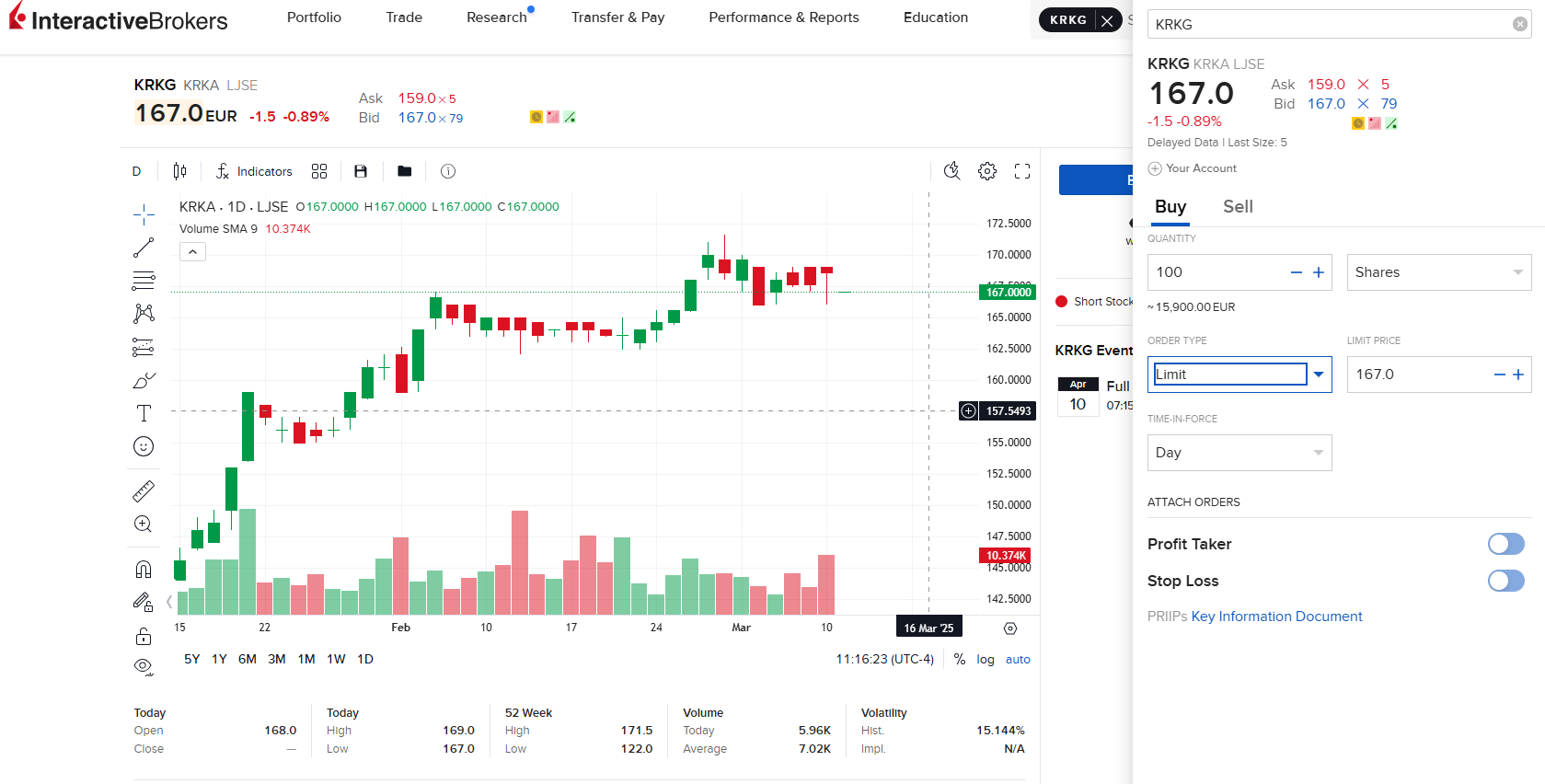Open the Portfolio menu
Screen dimensions: 1545x784
[x=314, y=17]
